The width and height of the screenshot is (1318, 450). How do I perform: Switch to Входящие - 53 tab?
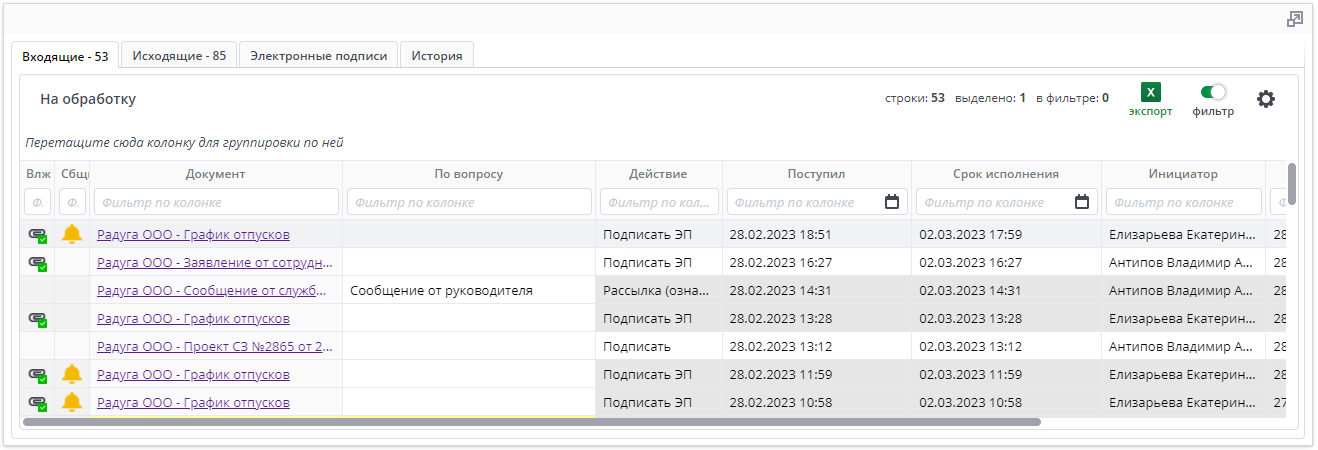tap(65, 56)
